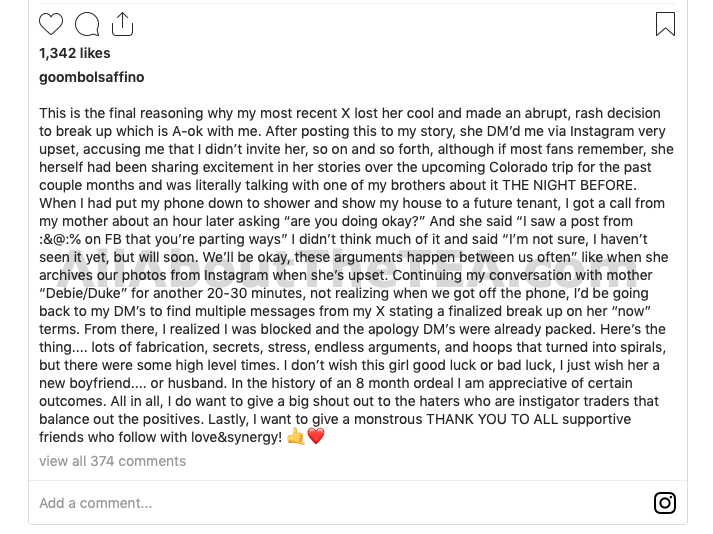Focus the "Add a comment..." field
The image size is (713, 534).
coord(341,503)
